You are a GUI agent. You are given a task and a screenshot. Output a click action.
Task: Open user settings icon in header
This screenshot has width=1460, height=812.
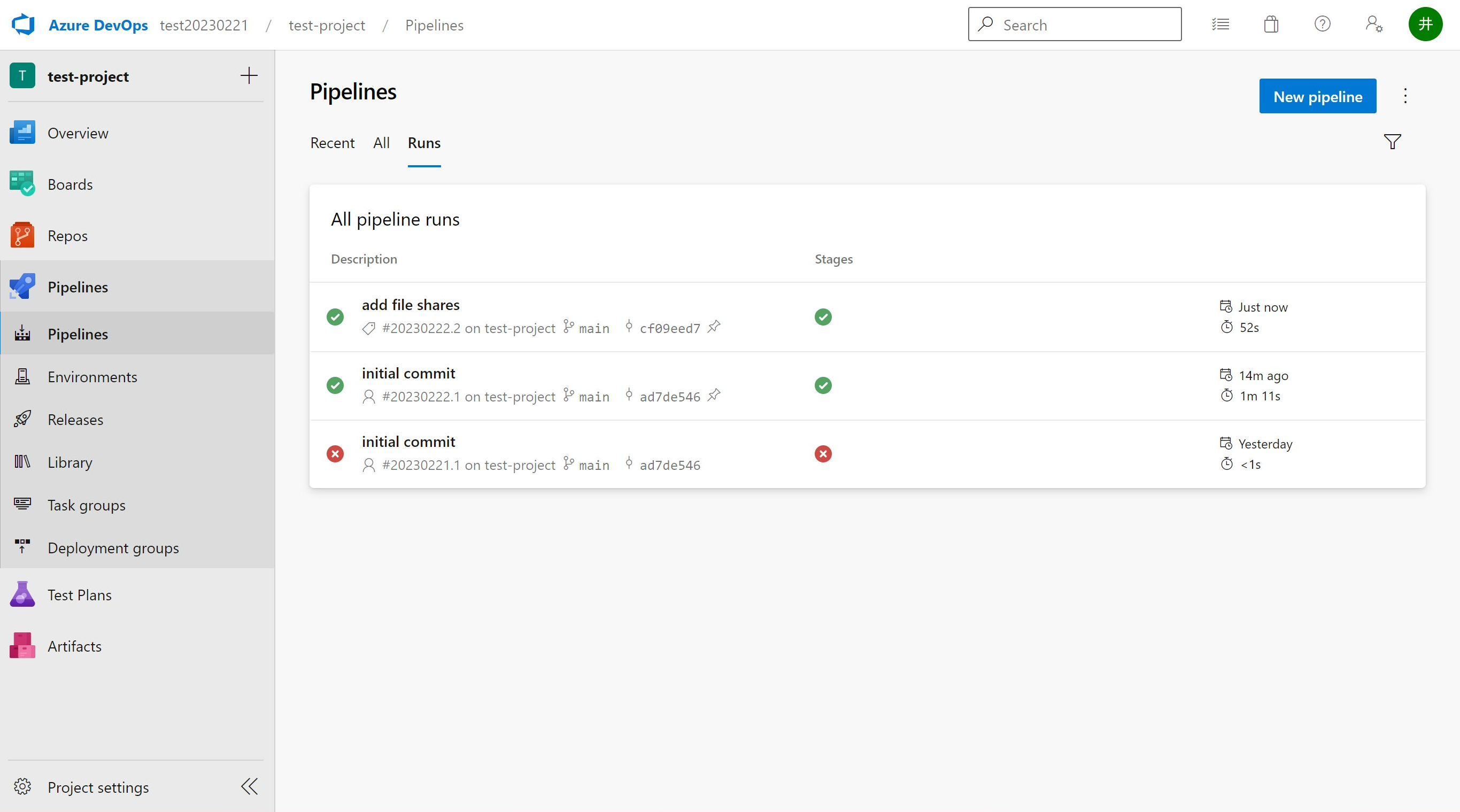[x=1373, y=25]
